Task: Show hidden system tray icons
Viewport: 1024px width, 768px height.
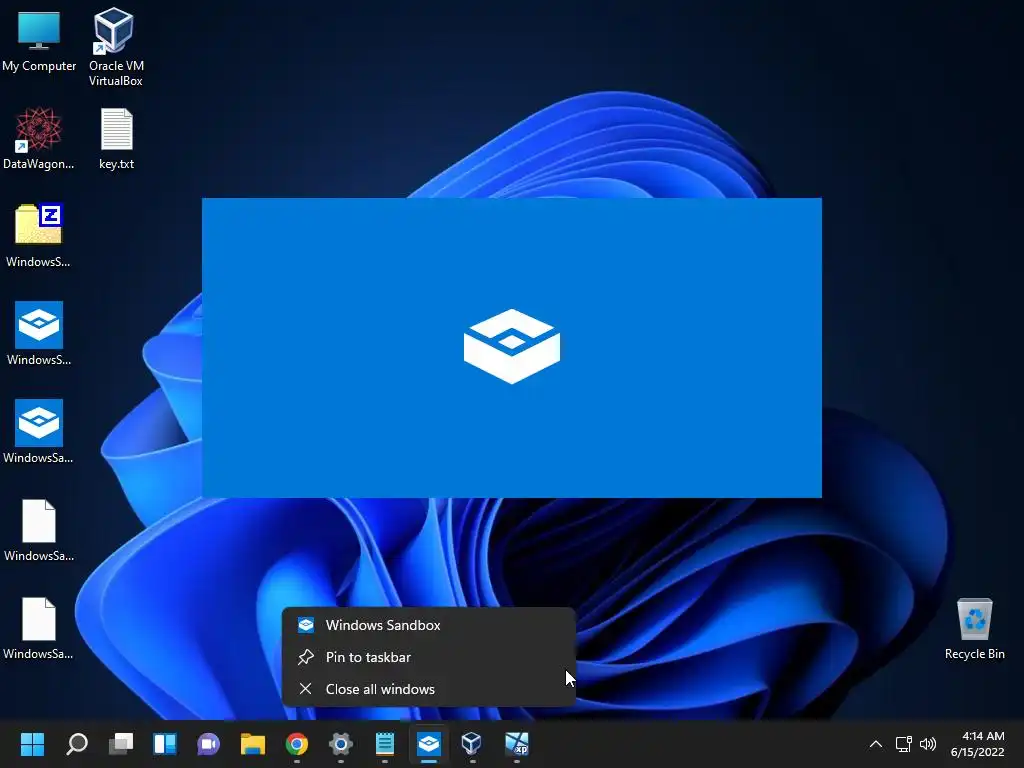Action: (x=876, y=744)
